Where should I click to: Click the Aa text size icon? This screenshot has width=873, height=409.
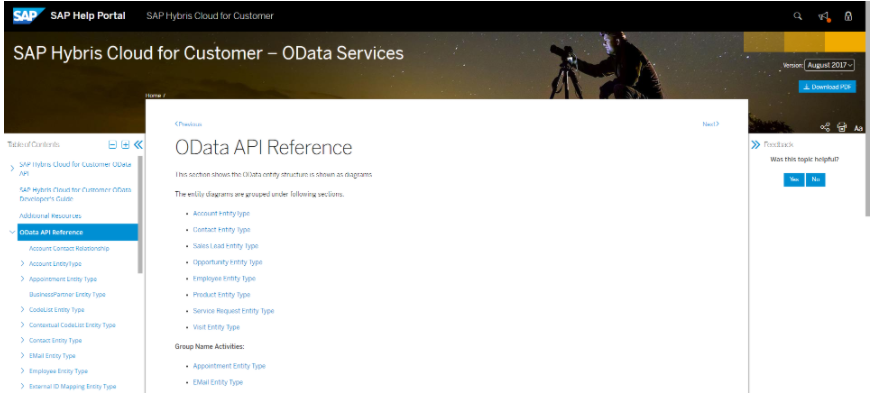pos(858,128)
